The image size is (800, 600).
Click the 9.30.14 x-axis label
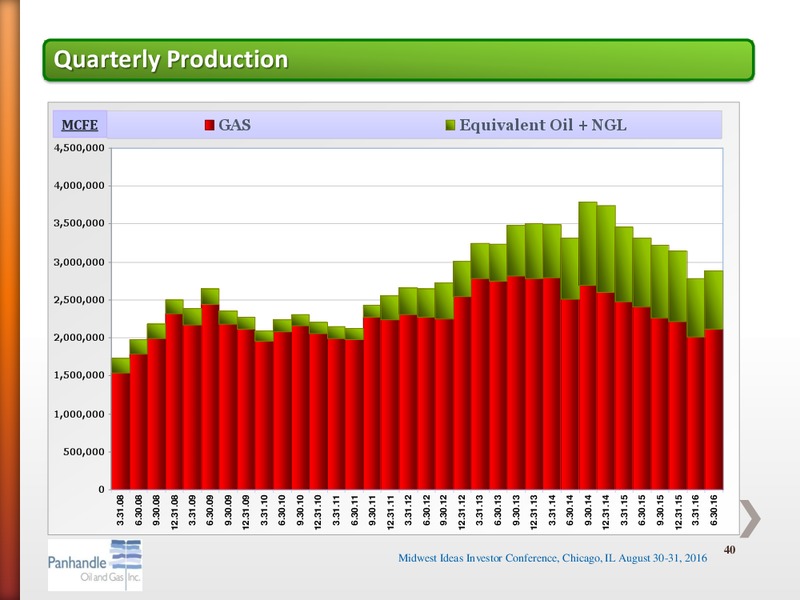coord(588,510)
